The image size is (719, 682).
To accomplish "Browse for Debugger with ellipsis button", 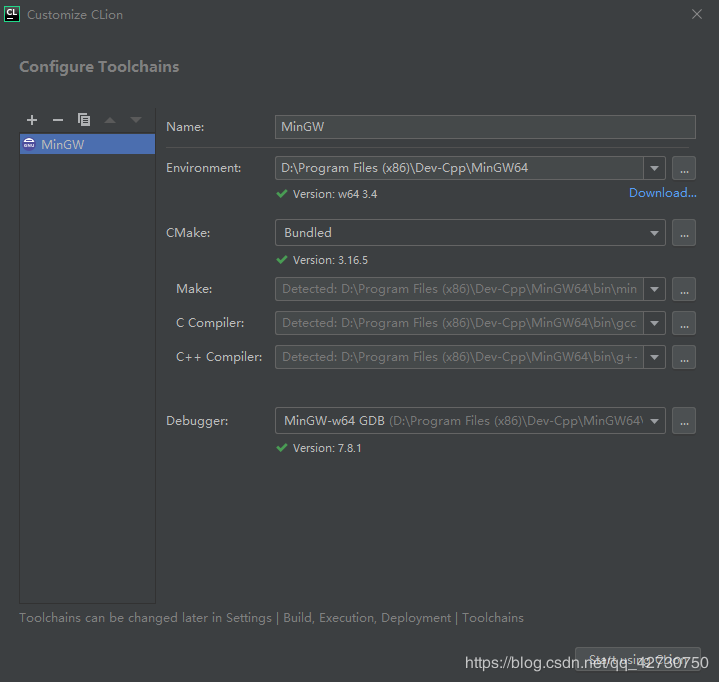I will coord(684,421).
